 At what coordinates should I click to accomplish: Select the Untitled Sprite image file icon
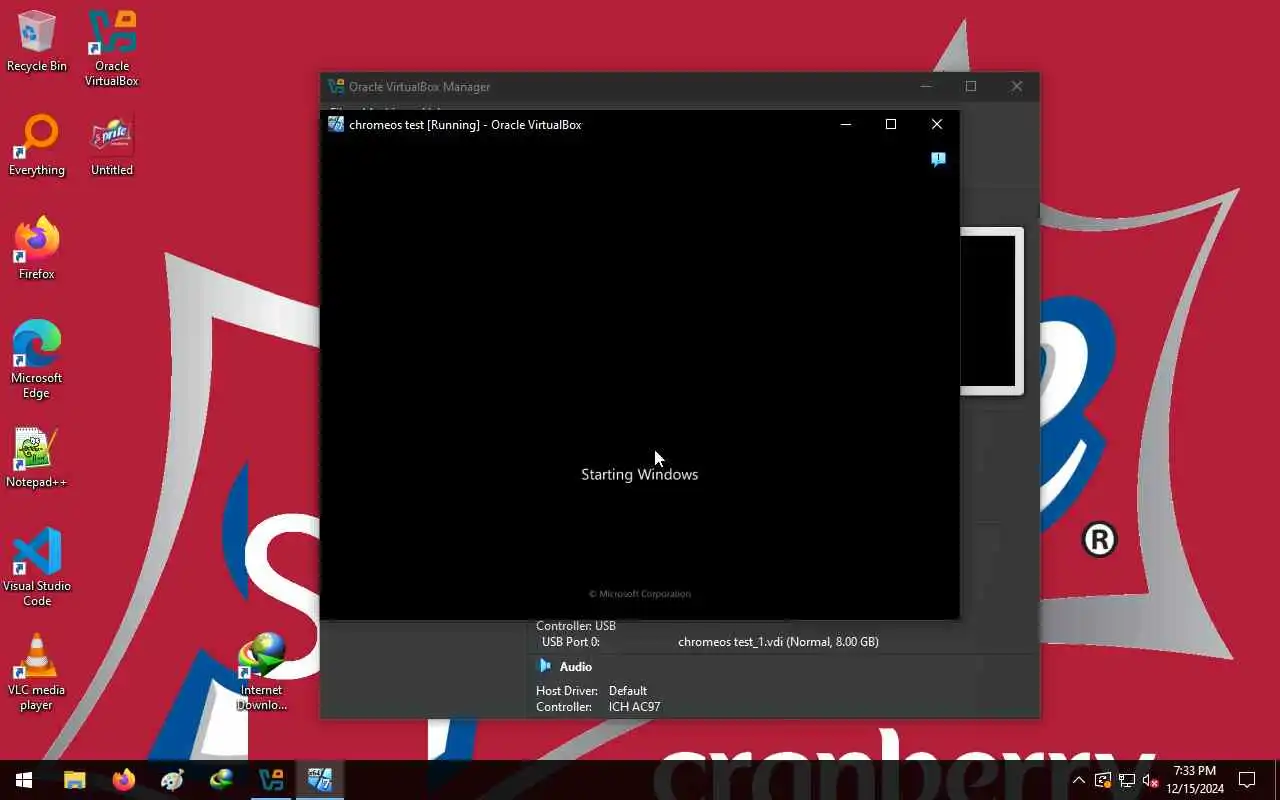pyautogui.click(x=112, y=146)
